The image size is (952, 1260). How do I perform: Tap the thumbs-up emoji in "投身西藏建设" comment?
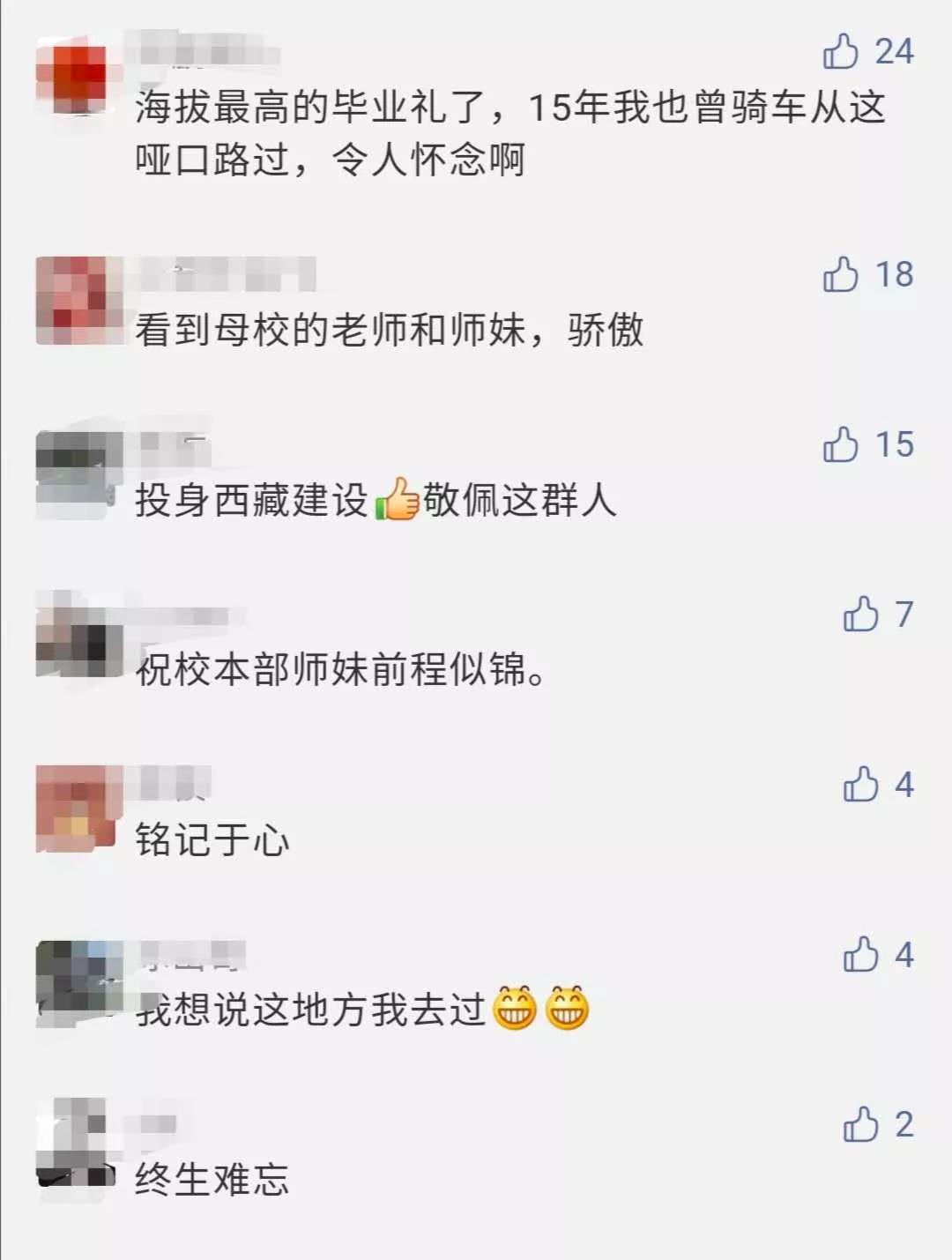[x=396, y=499]
